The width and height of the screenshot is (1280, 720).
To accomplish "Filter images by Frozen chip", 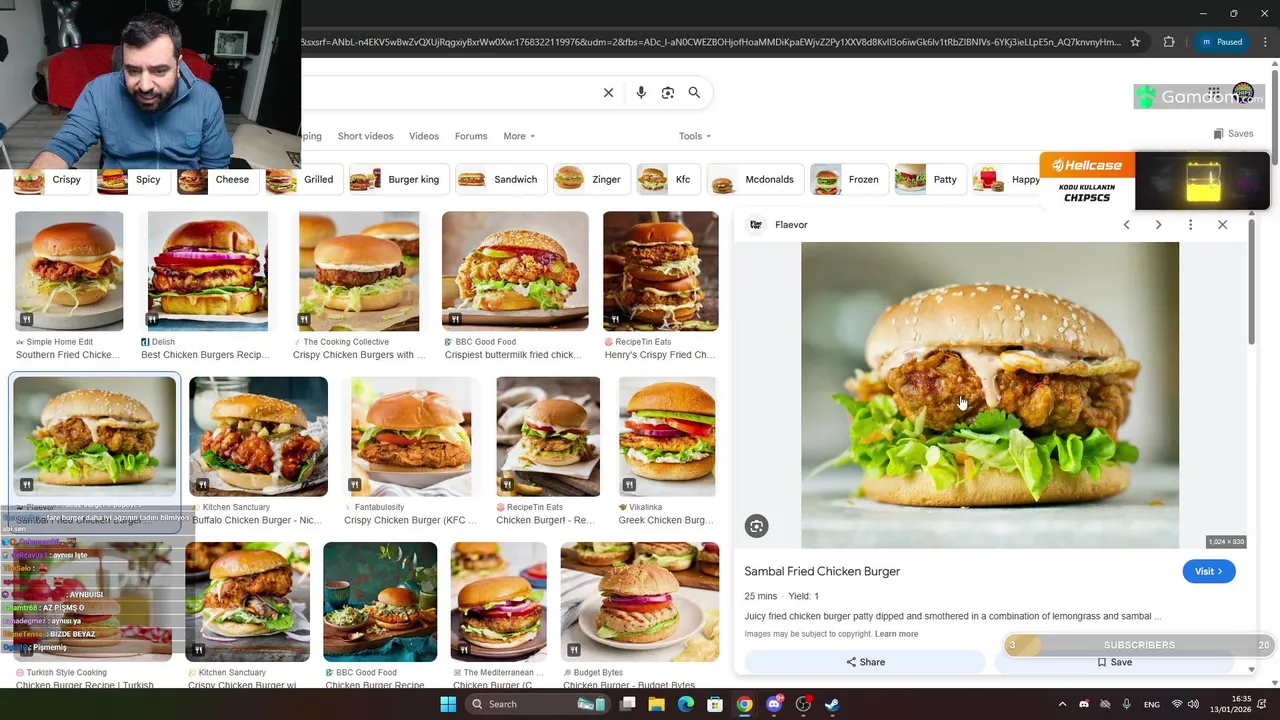I will [848, 180].
